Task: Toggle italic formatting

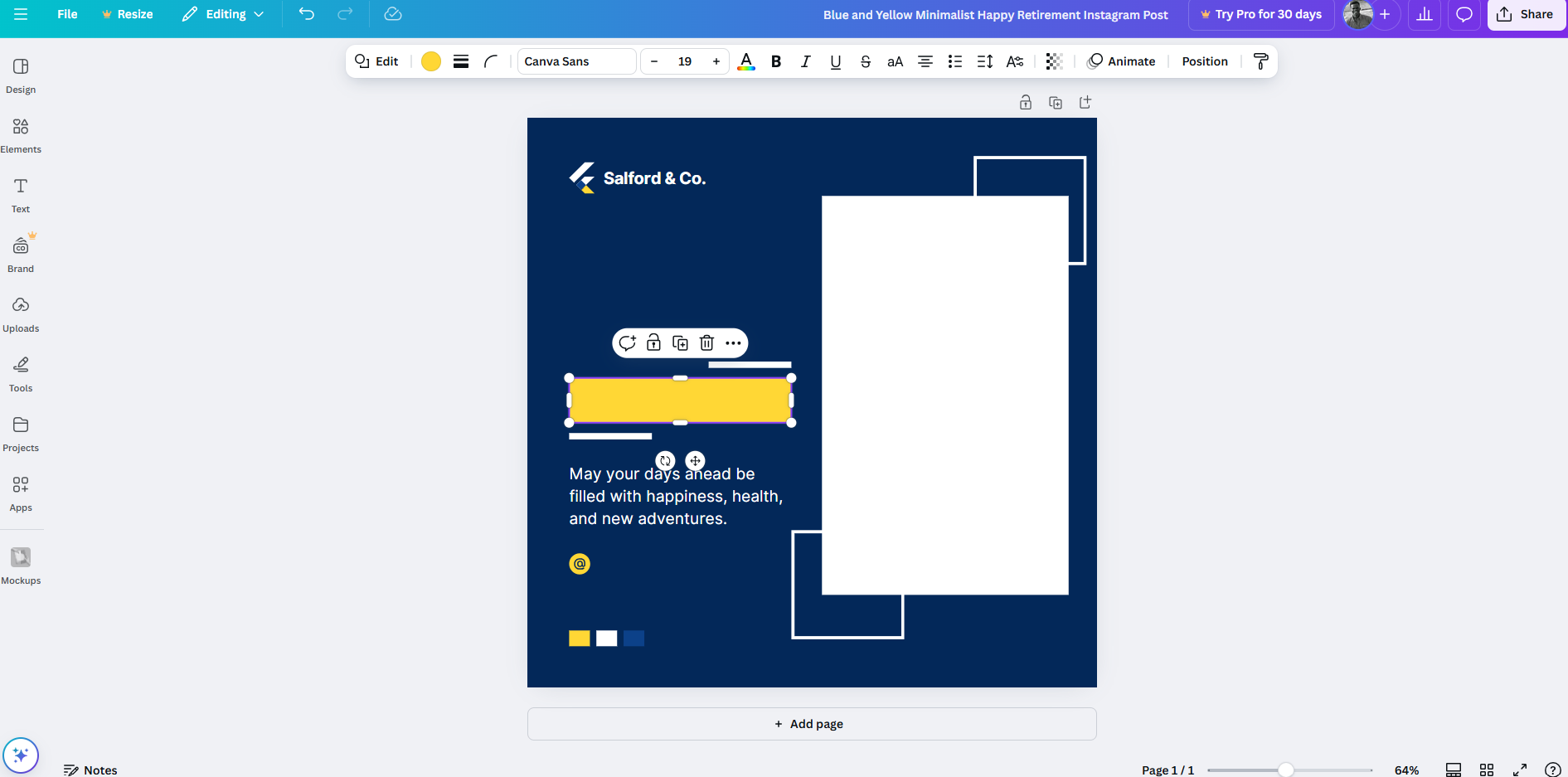Action: [x=806, y=61]
